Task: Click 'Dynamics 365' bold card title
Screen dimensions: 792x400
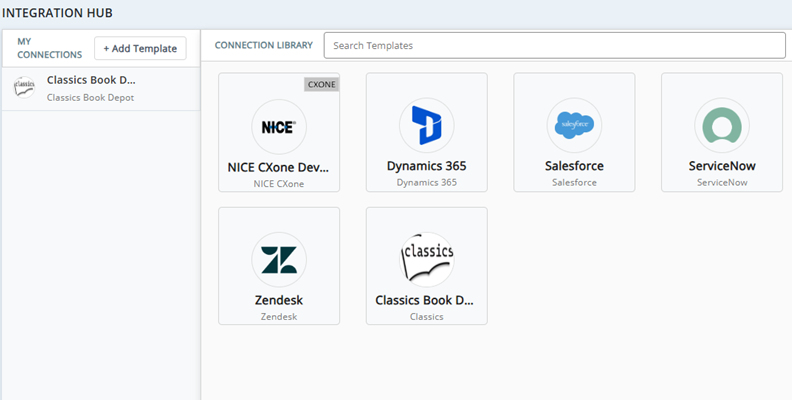Action: coord(426,166)
